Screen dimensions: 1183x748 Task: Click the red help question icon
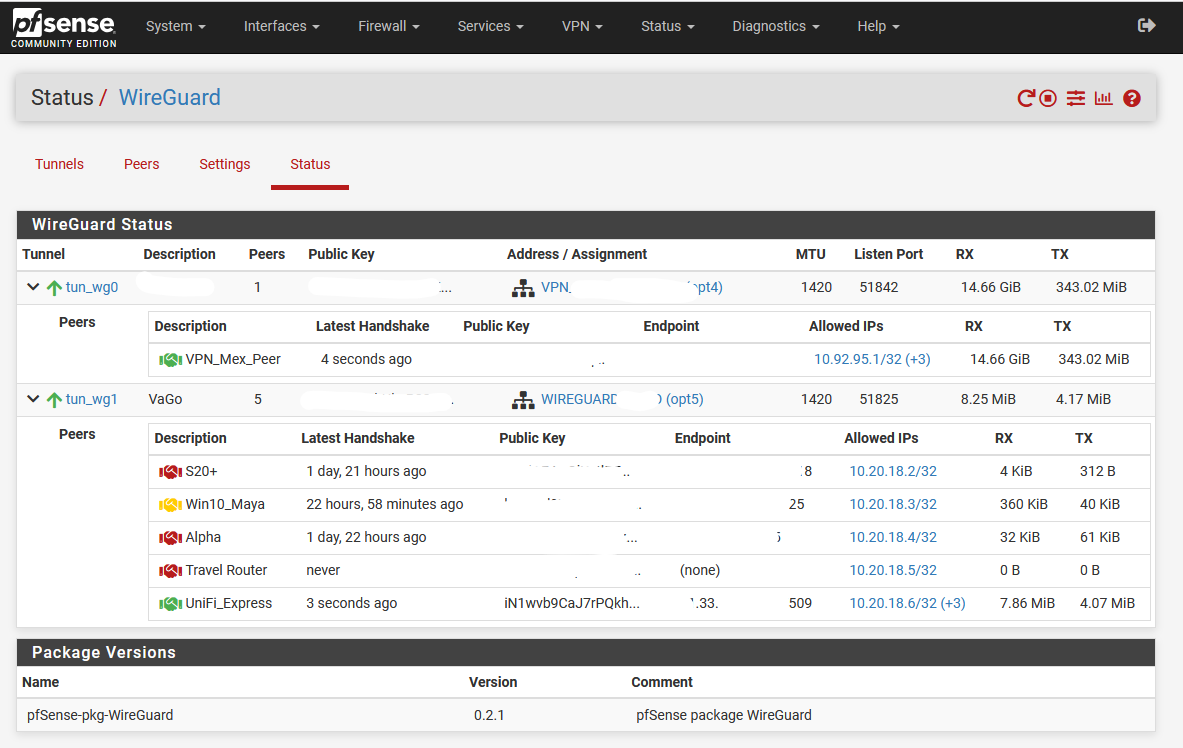[1132, 98]
